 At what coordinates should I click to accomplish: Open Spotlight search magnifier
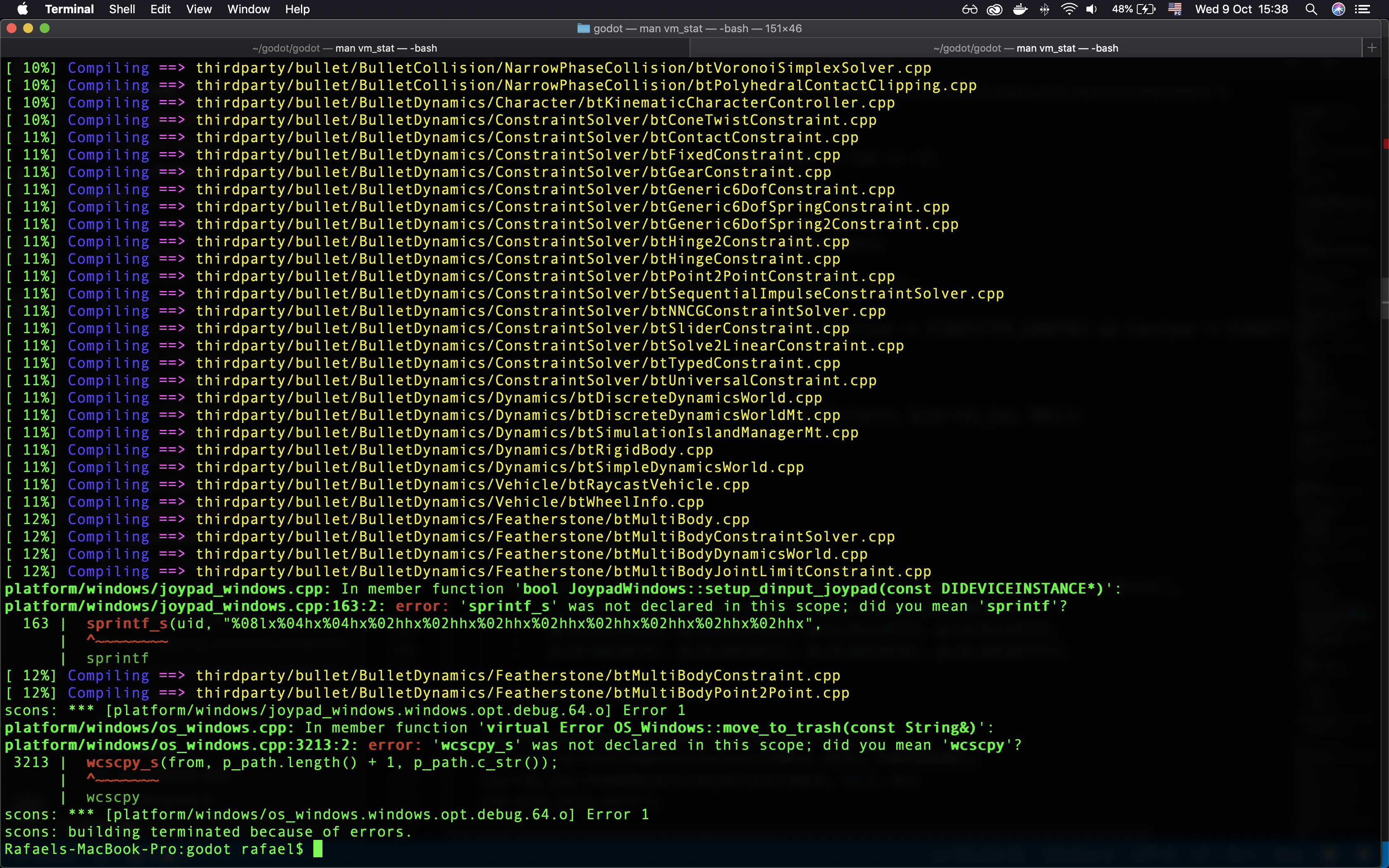[1311, 9]
